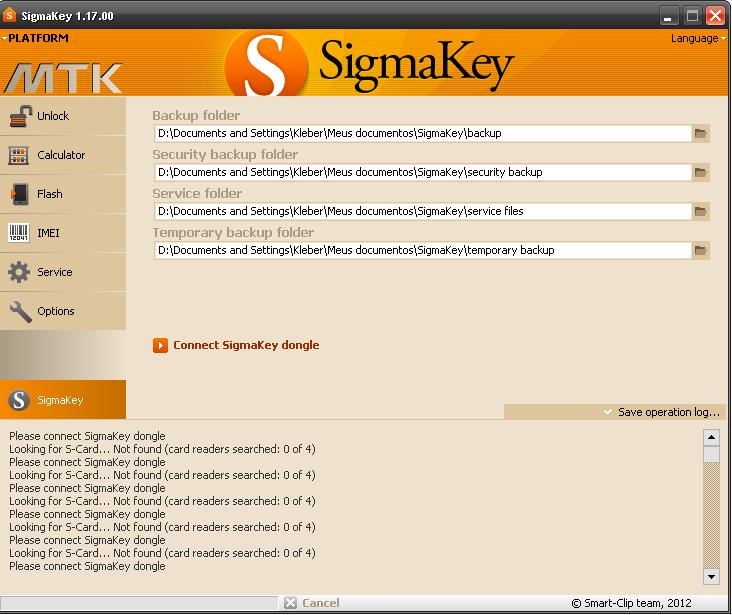Click the progress bar at the bottom
The height and width of the screenshot is (615, 732).
139,603
